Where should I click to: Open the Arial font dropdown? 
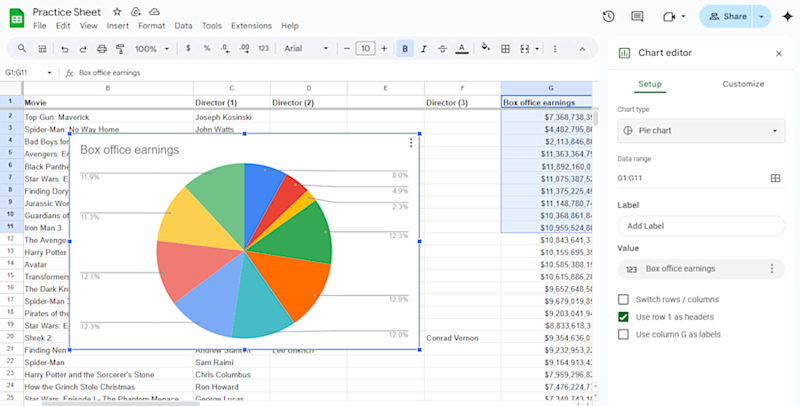(306, 48)
